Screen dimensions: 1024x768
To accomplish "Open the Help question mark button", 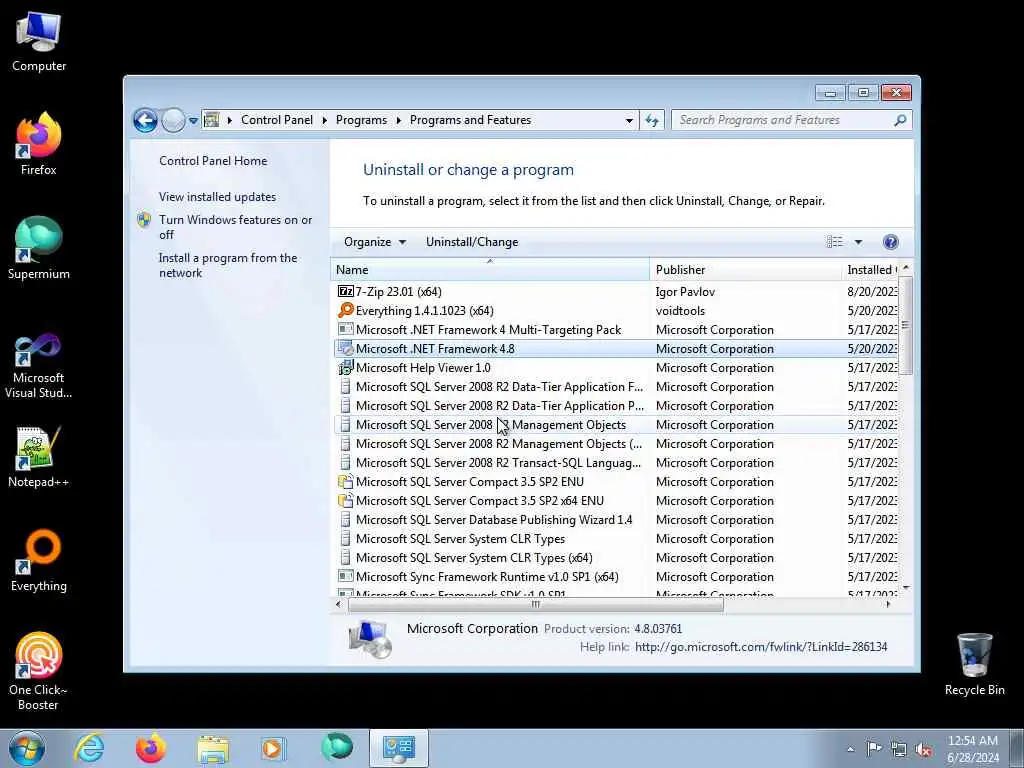I will [x=890, y=242].
